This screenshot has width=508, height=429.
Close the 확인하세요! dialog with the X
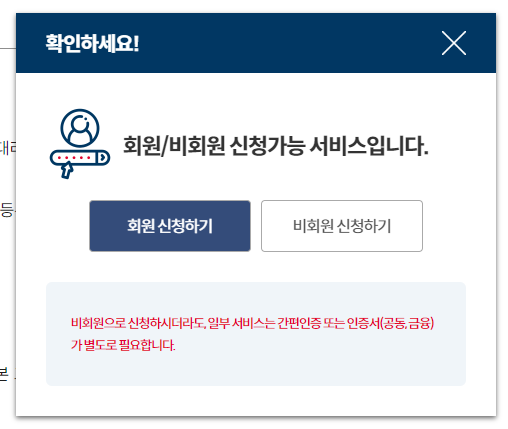(454, 43)
